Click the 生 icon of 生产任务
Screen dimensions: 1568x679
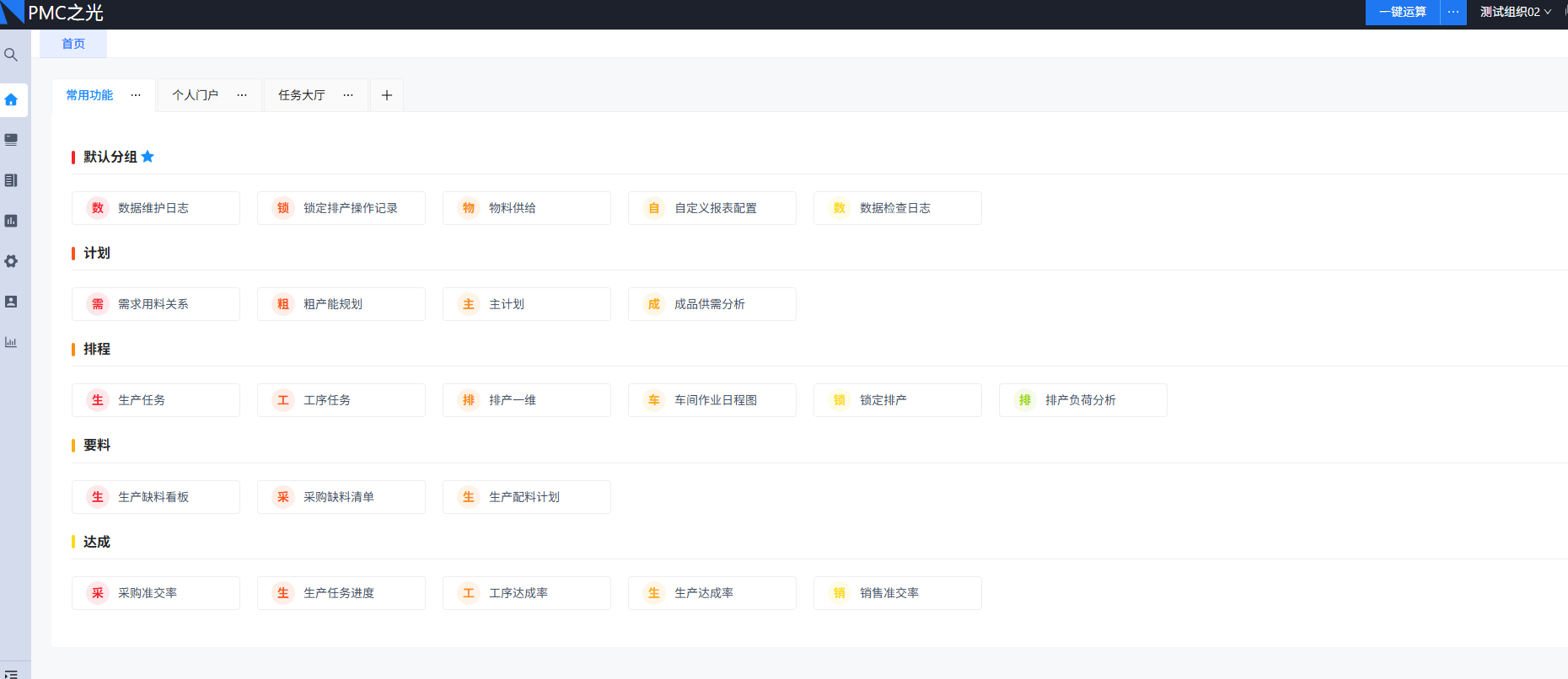98,400
